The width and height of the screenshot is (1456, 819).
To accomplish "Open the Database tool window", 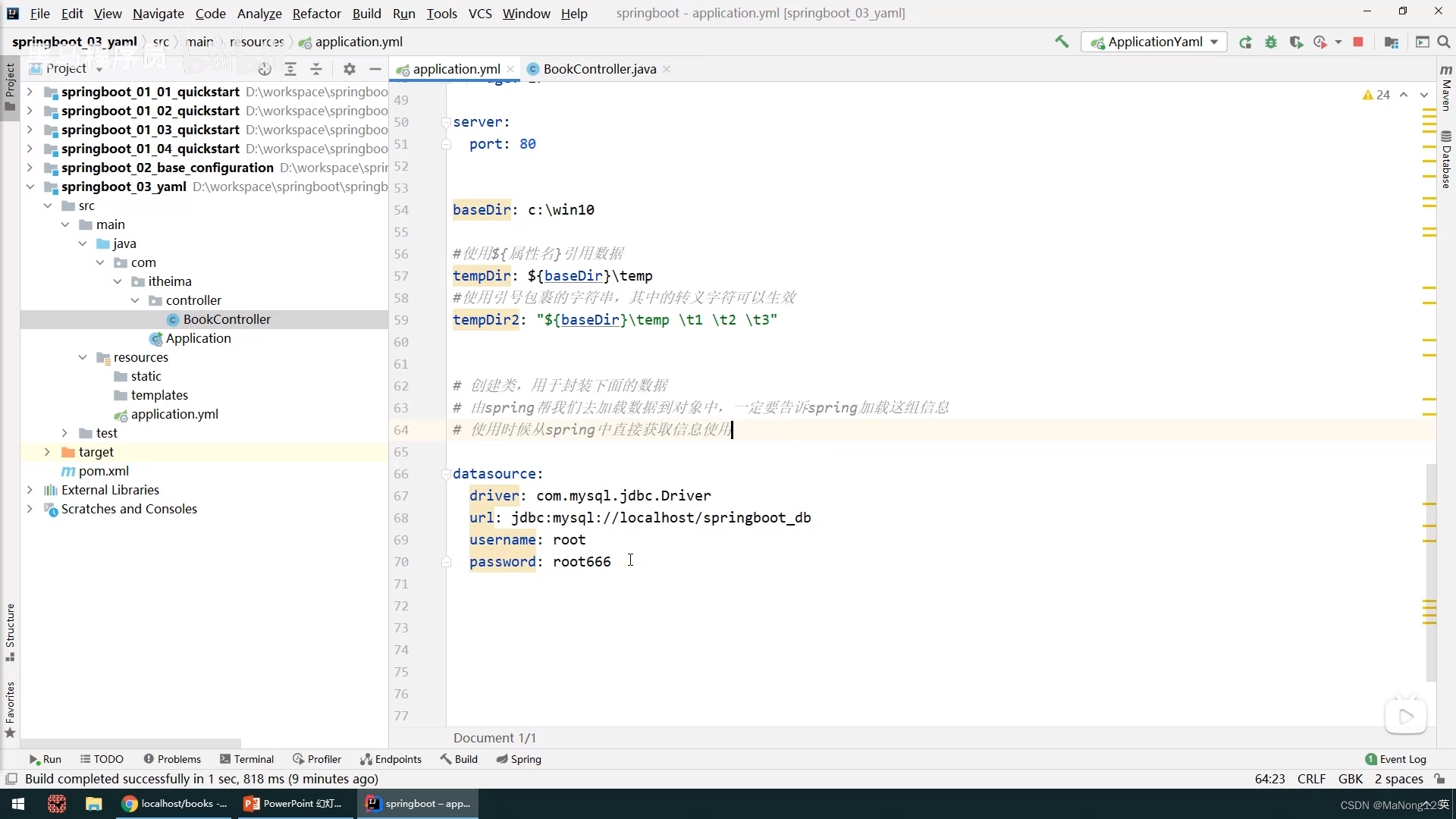I will click(1446, 160).
